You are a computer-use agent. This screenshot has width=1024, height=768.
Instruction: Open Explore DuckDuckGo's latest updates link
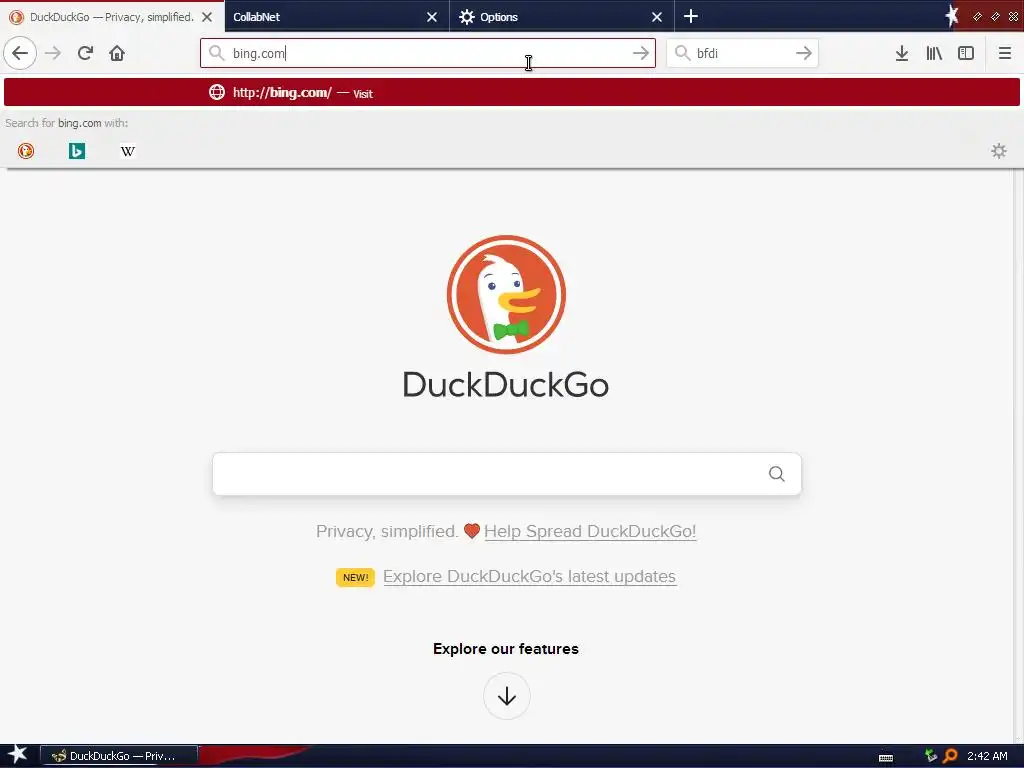(529, 577)
